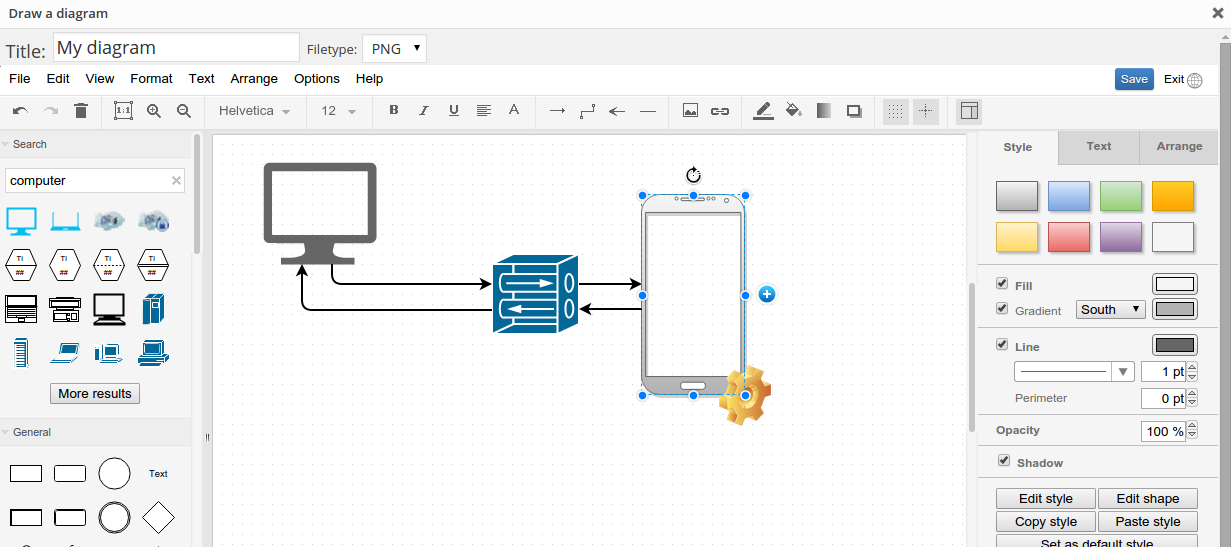Viewport: 1231px width, 547px height.
Task: Click the Insert Link icon
Action: point(719,111)
